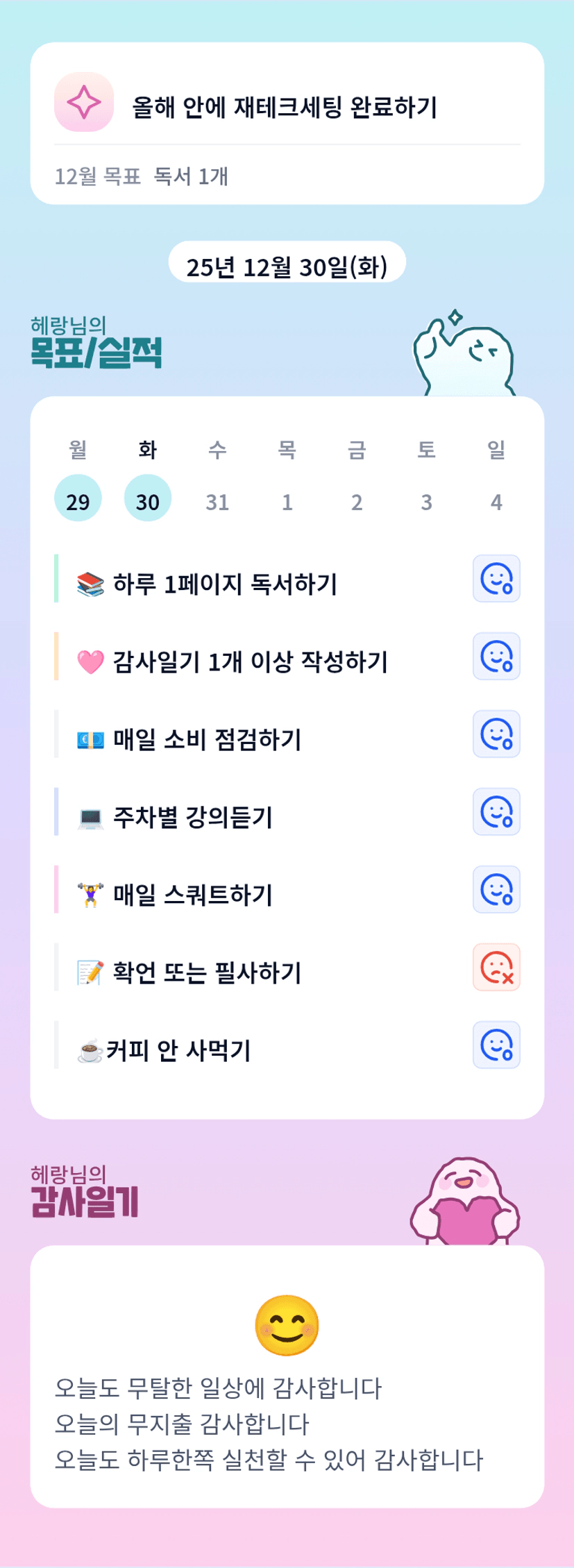
Task: Click the smiley face icon for 매일 스쿼트하기
Action: [x=496, y=890]
